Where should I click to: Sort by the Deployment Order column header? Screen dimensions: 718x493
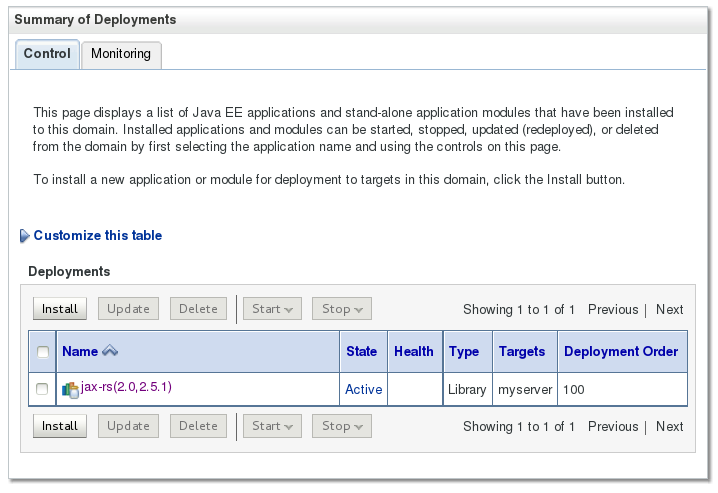621,351
